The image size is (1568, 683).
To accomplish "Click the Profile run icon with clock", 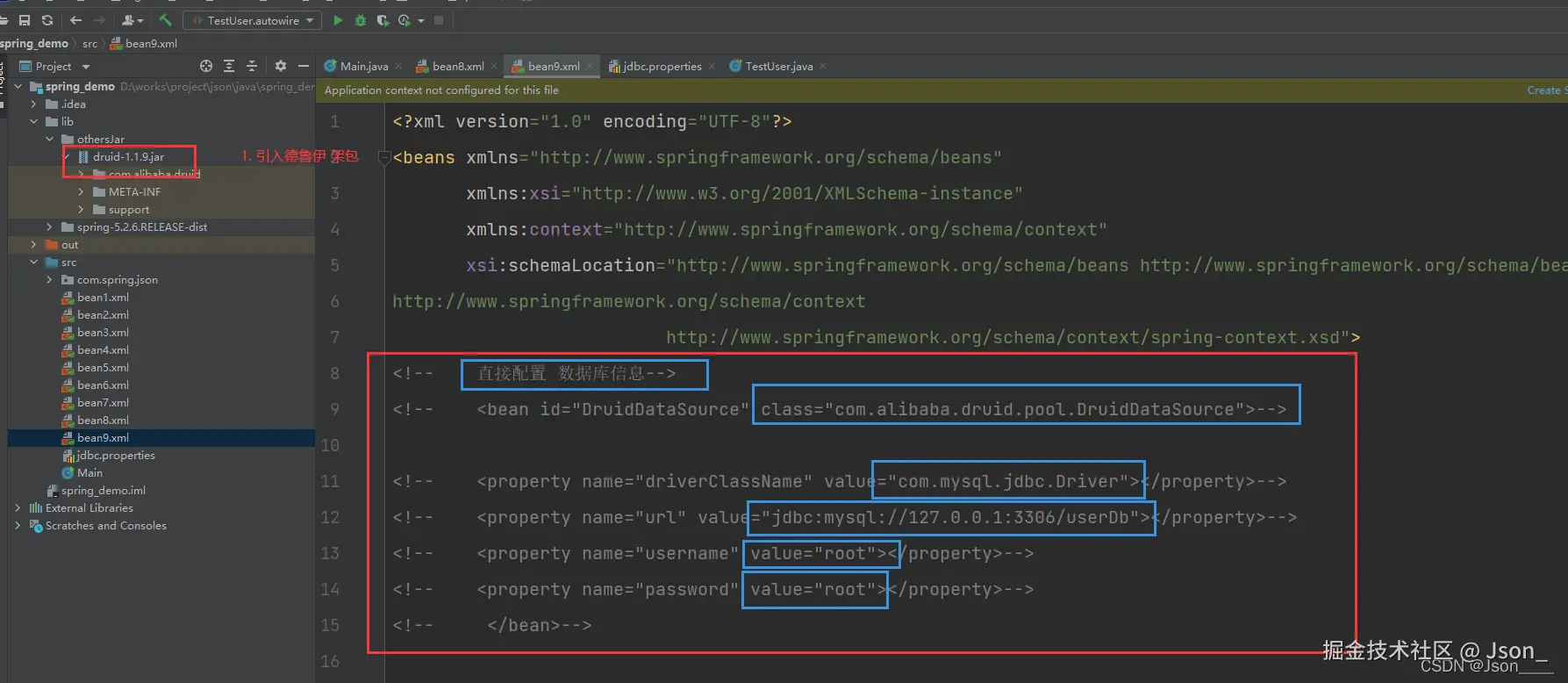I will coord(405,20).
